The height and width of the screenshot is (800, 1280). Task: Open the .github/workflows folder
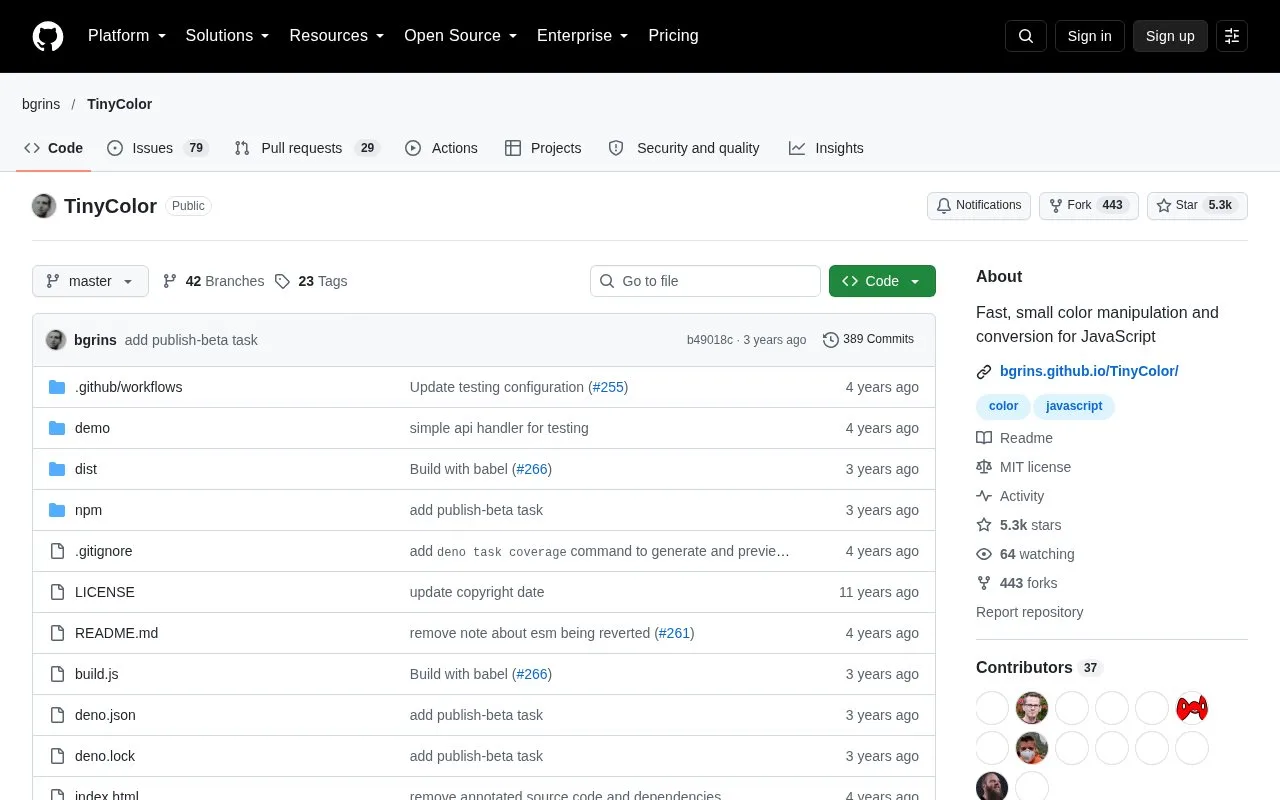click(128, 387)
